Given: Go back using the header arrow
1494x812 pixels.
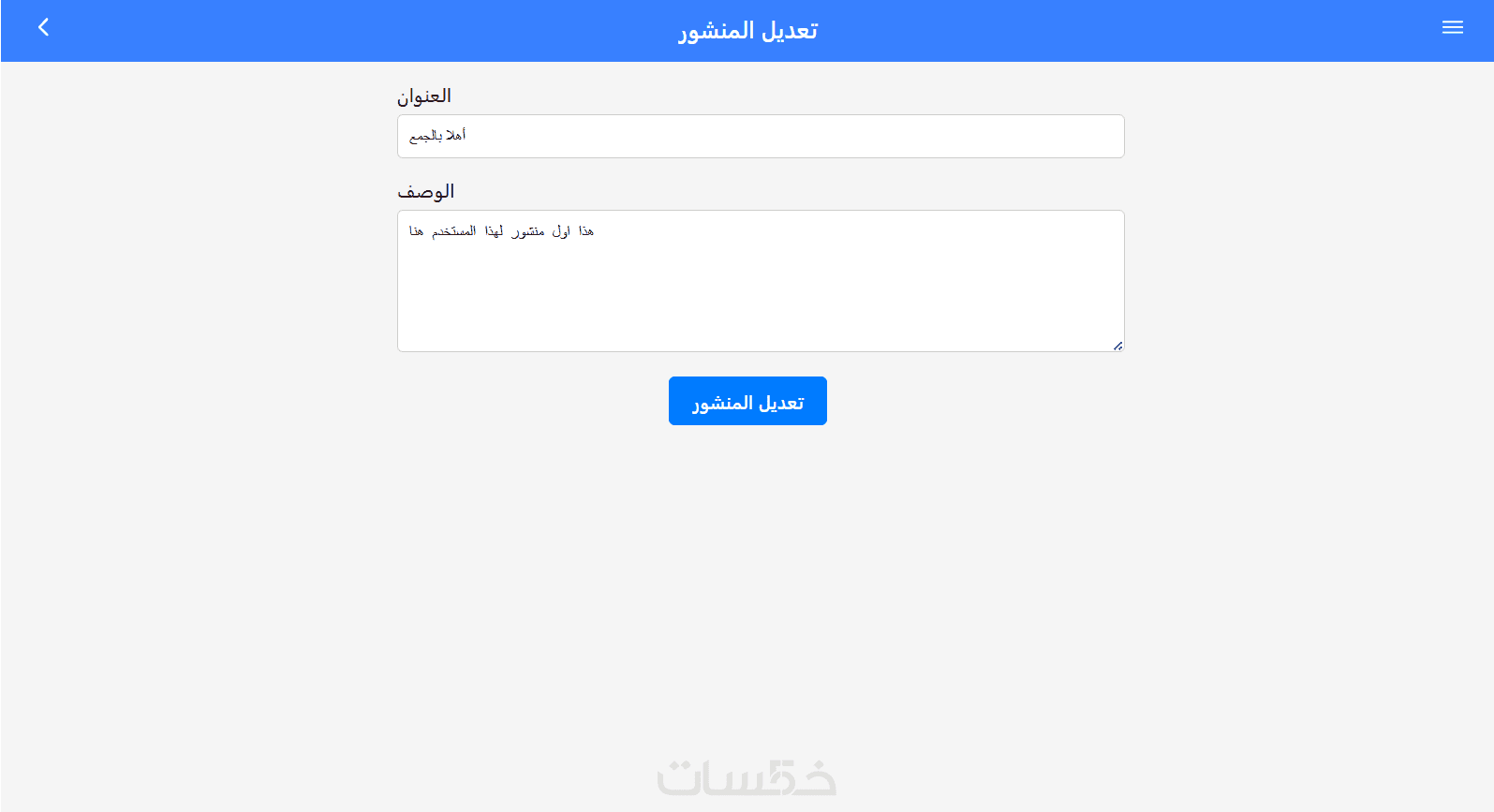Looking at the screenshot, I should (43, 28).
